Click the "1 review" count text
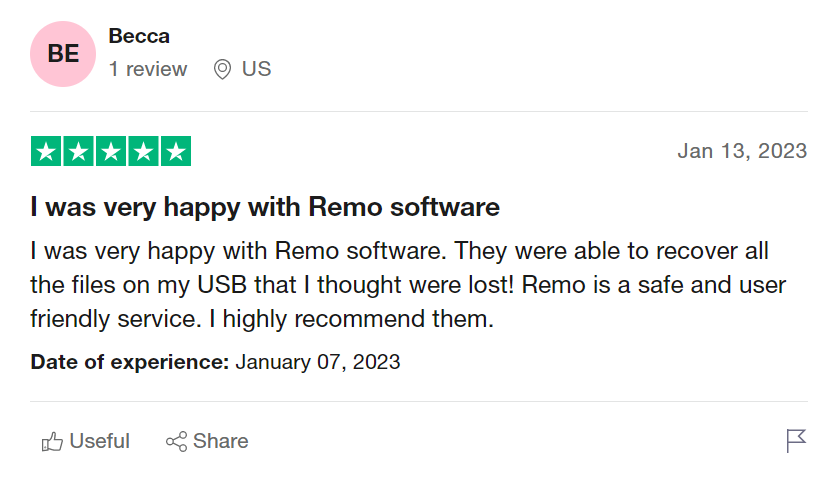 click(148, 69)
